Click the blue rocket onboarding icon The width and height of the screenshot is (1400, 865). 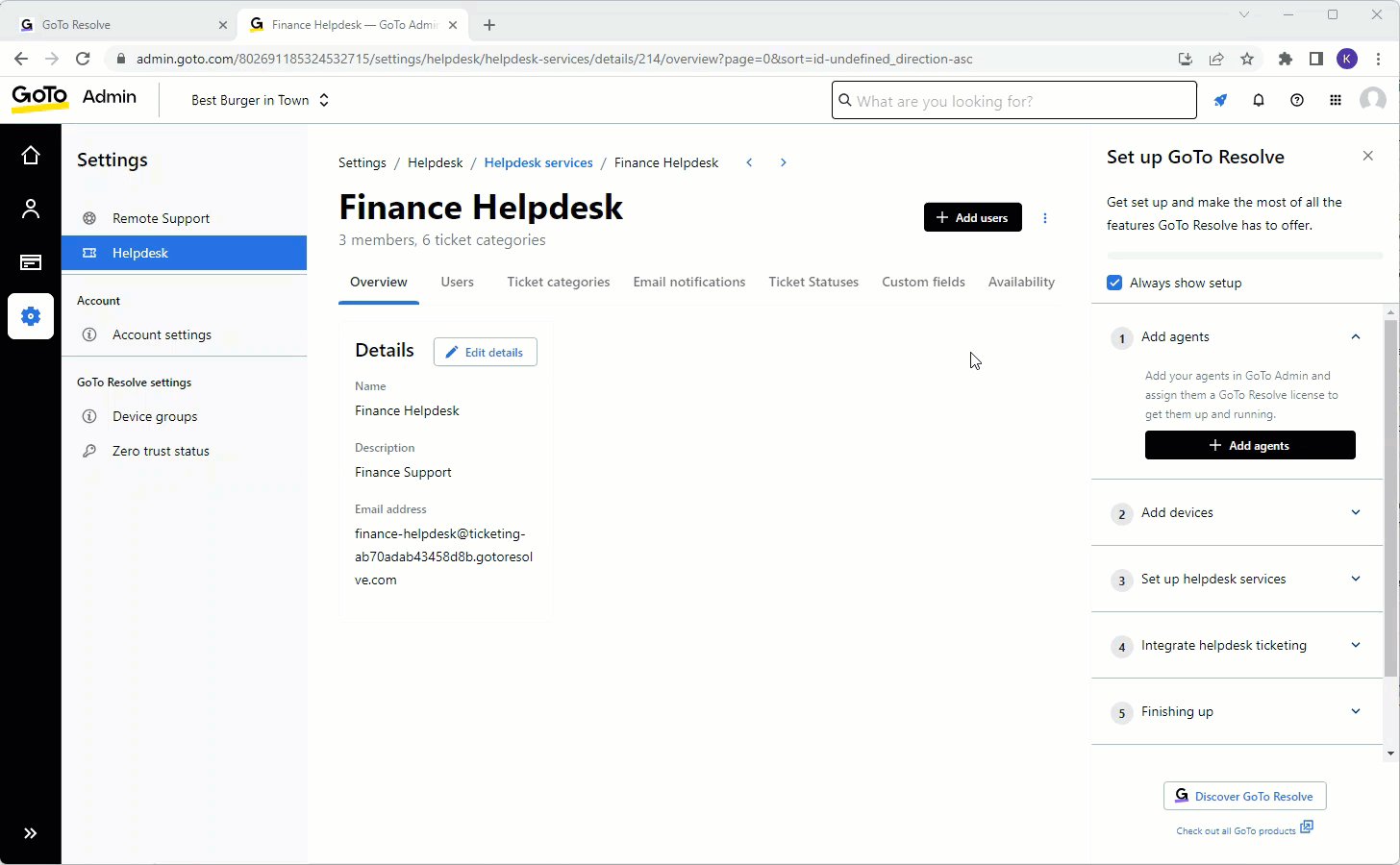click(1219, 100)
